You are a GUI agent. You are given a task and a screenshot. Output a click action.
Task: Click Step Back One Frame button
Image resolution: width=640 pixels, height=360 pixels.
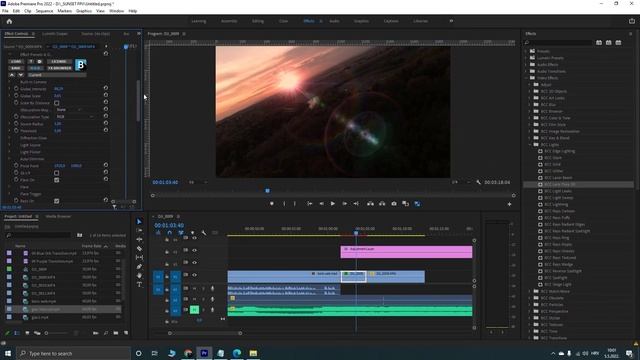[x=321, y=203]
